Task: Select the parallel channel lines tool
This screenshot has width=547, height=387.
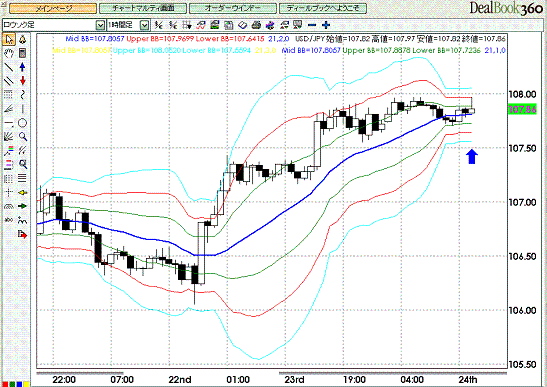Action: [x=9, y=81]
